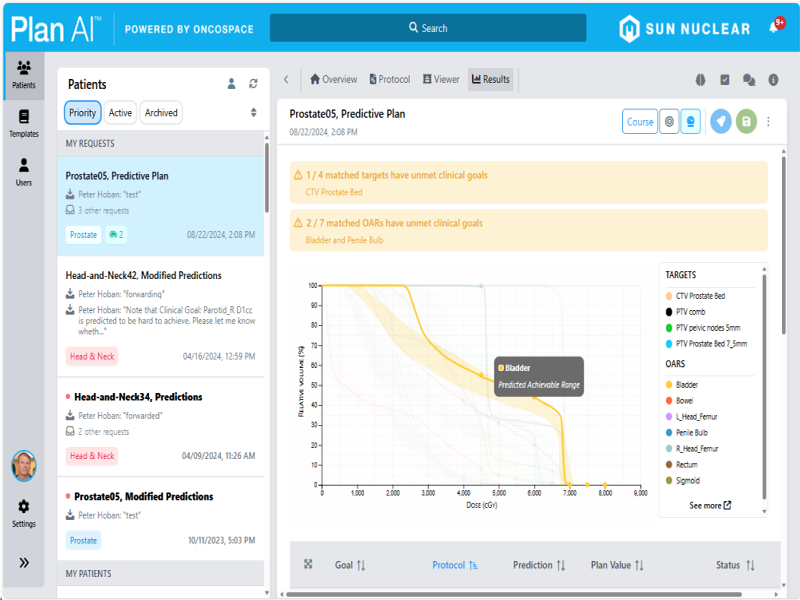Viewport: 800px width, 600px height.
Task: Click the user profile avatar photo
Action: coord(24,466)
